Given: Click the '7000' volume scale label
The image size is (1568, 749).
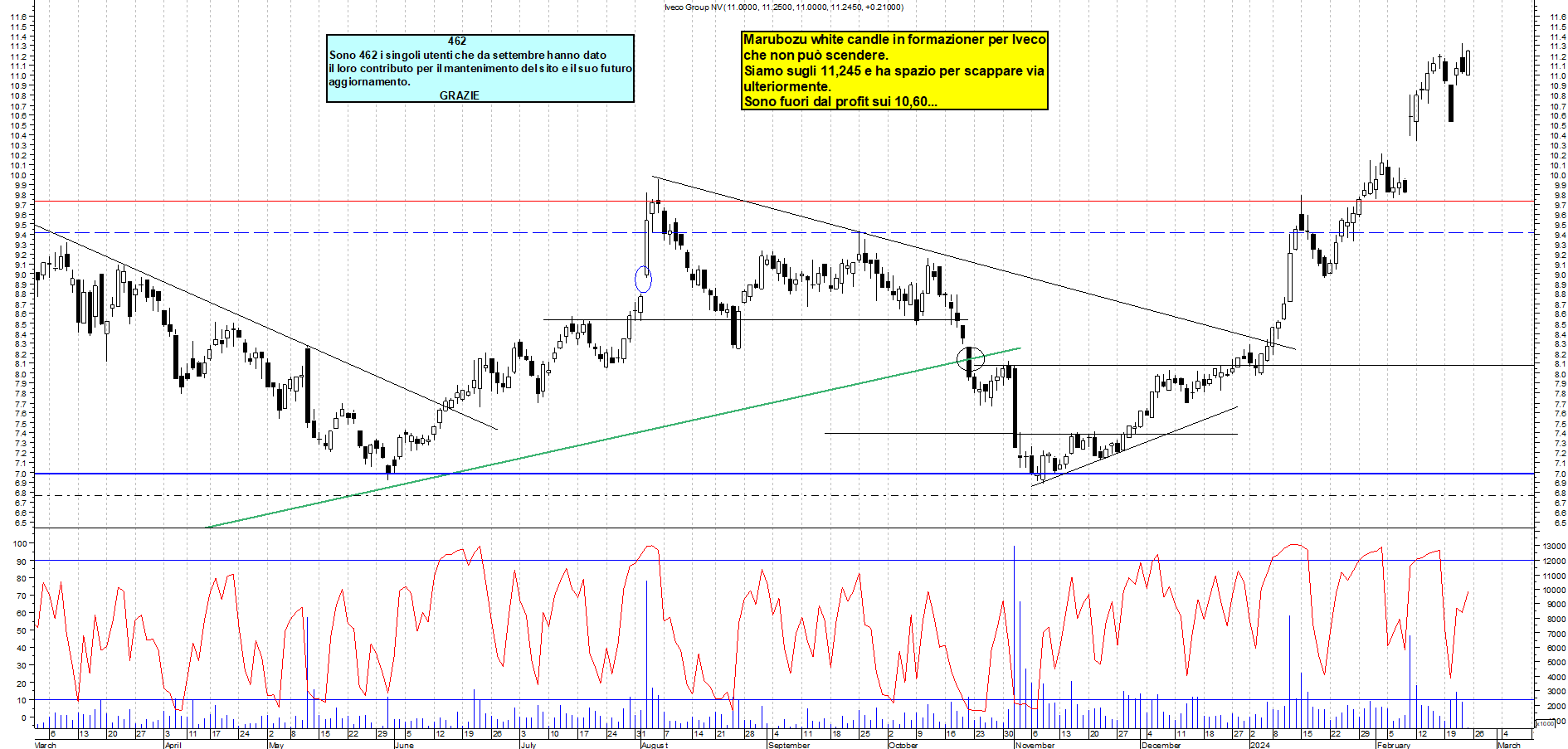Looking at the screenshot, I should click(1556, 634).
